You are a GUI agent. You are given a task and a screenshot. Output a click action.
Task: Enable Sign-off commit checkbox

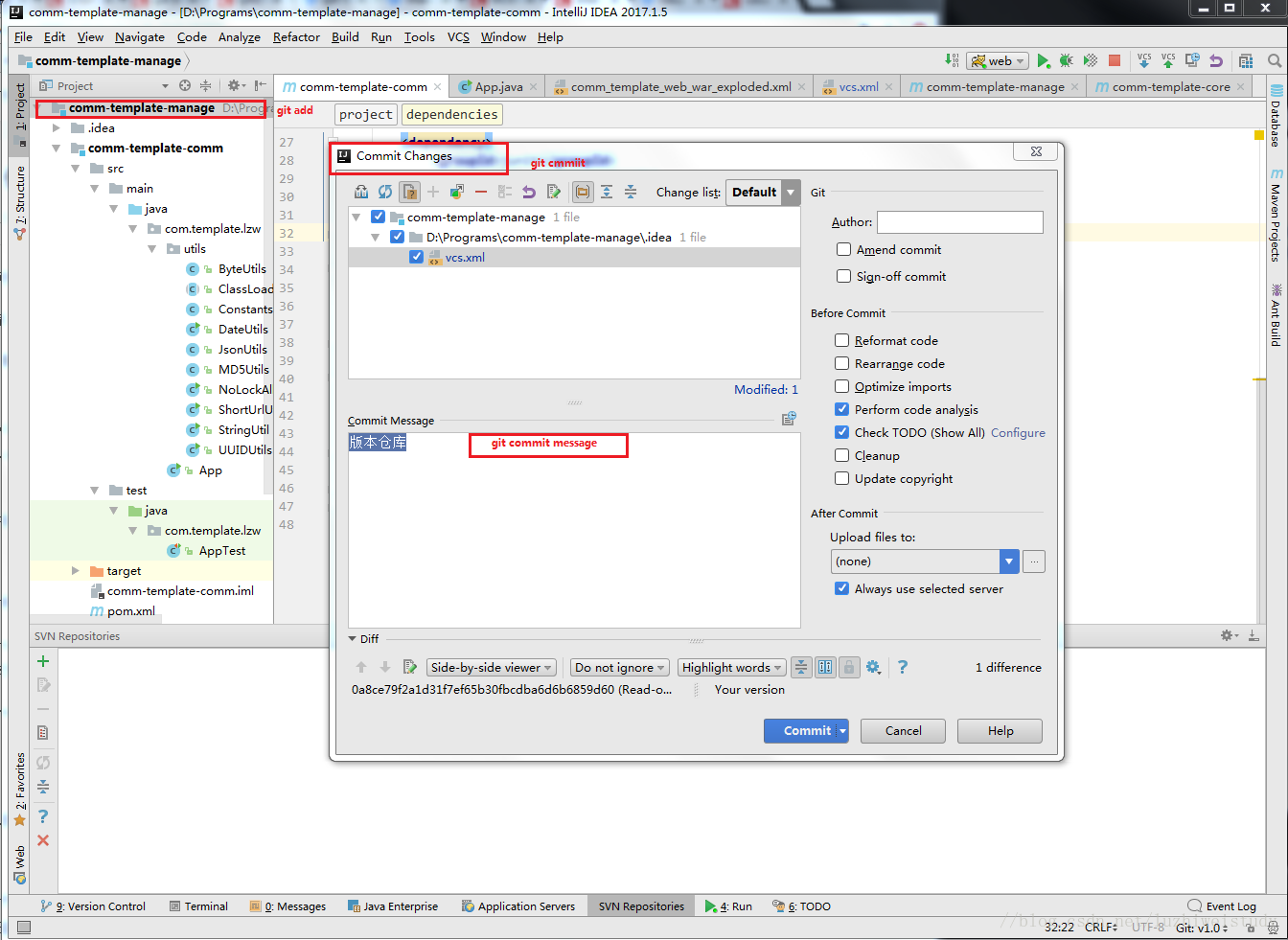click(843, 276)
